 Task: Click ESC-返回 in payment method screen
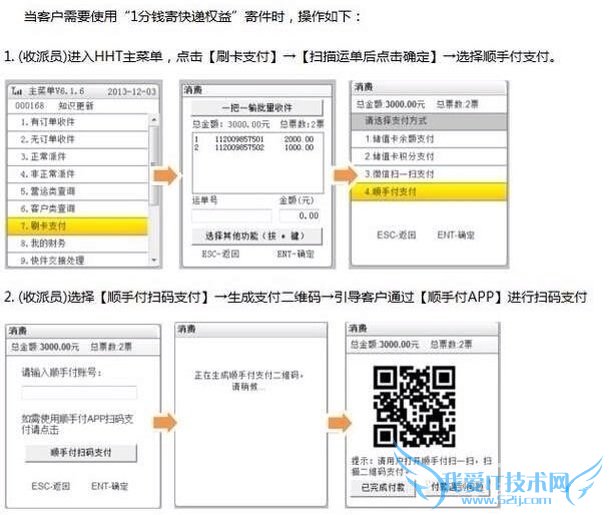point(397,235)
